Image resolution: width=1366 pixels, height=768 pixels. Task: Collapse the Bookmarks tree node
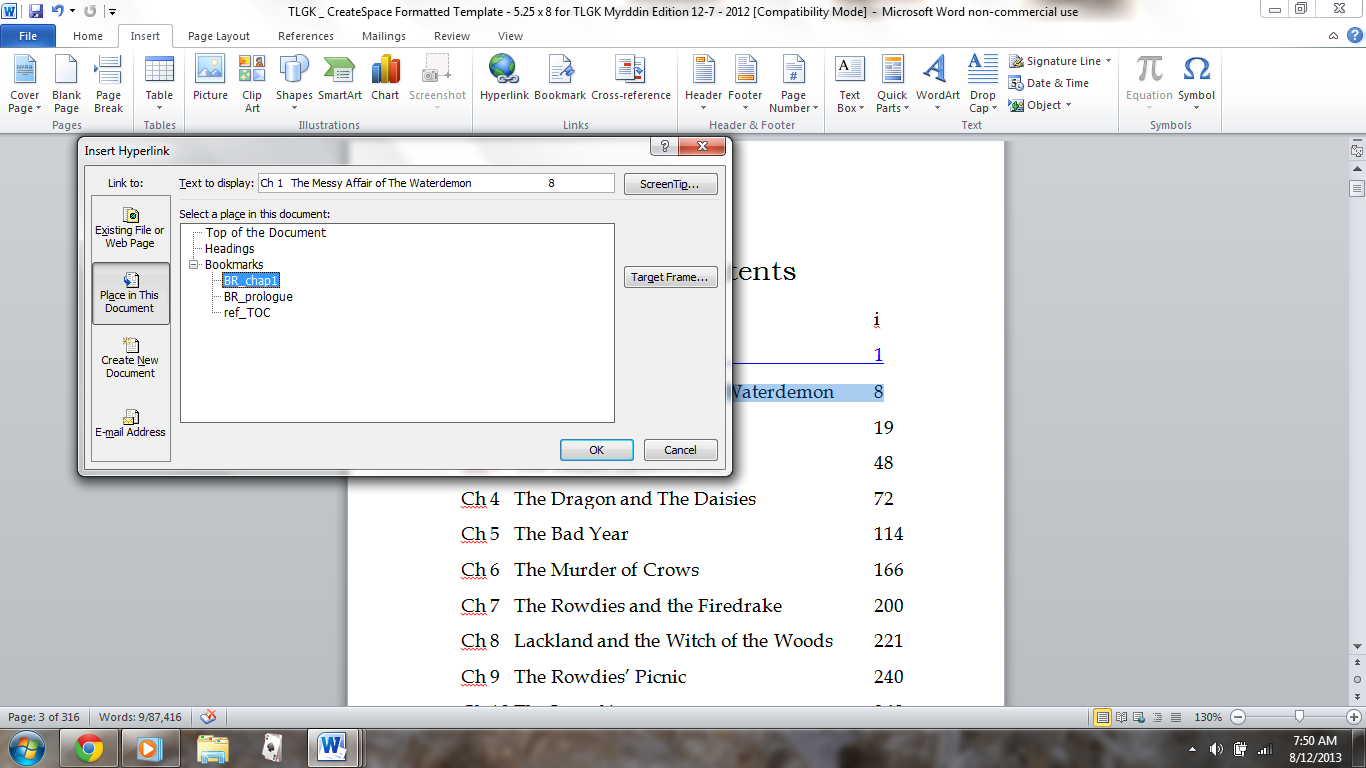point(195,265)
